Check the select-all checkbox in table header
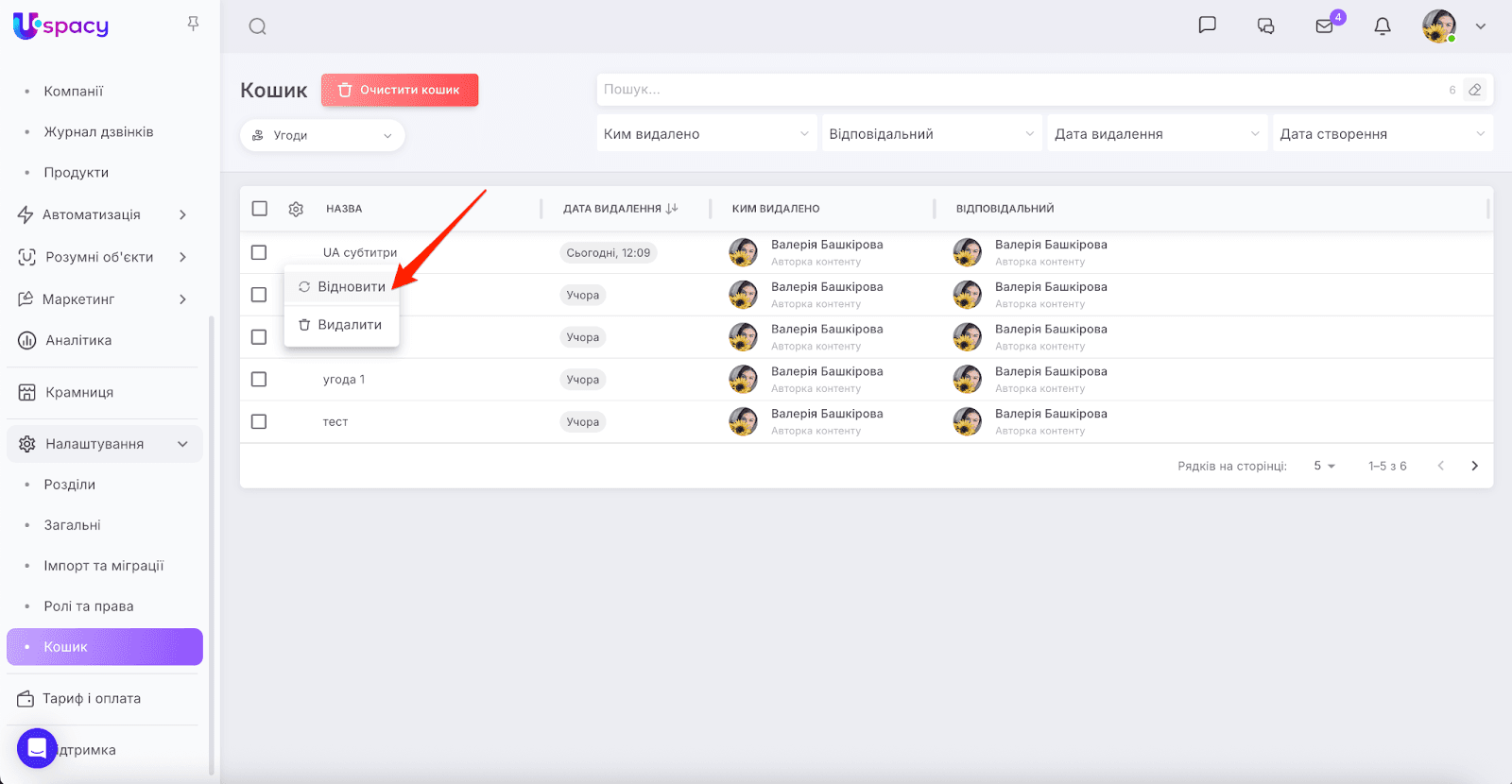 (x=260, y=209)
